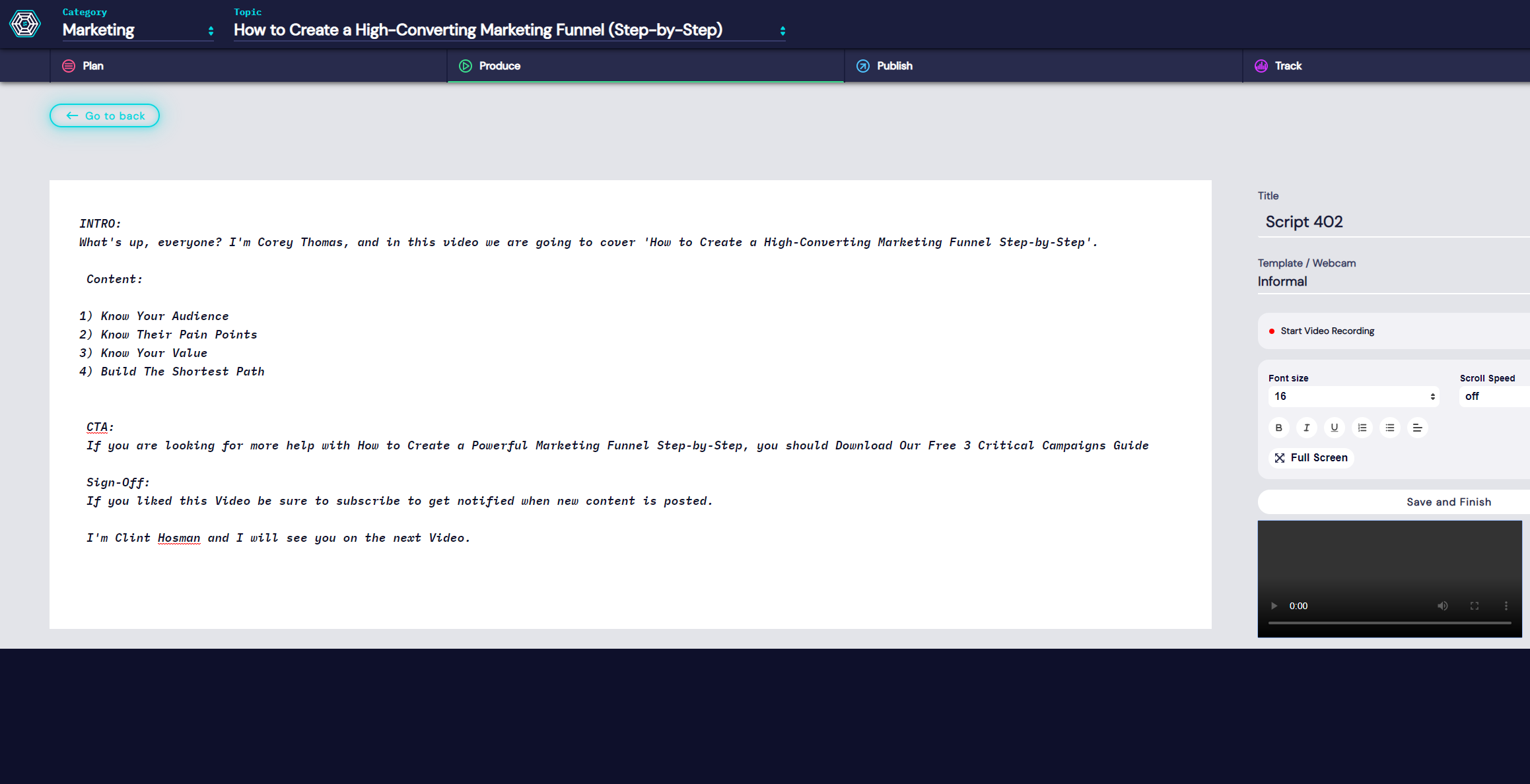Viewport: 1530px width, 784px height.
Task: Click the 'Sign-Off:' heading
Action: tap(118, 482)
